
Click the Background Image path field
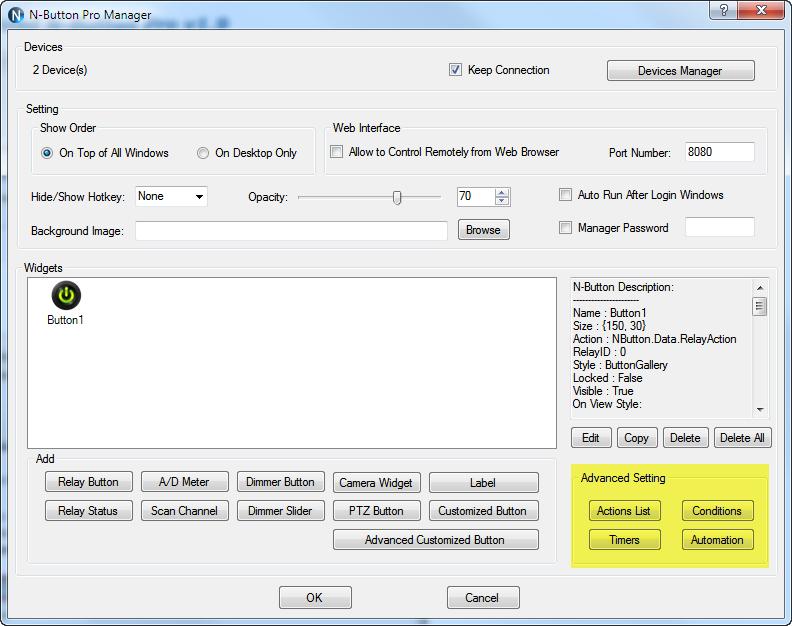click(291, 230)
